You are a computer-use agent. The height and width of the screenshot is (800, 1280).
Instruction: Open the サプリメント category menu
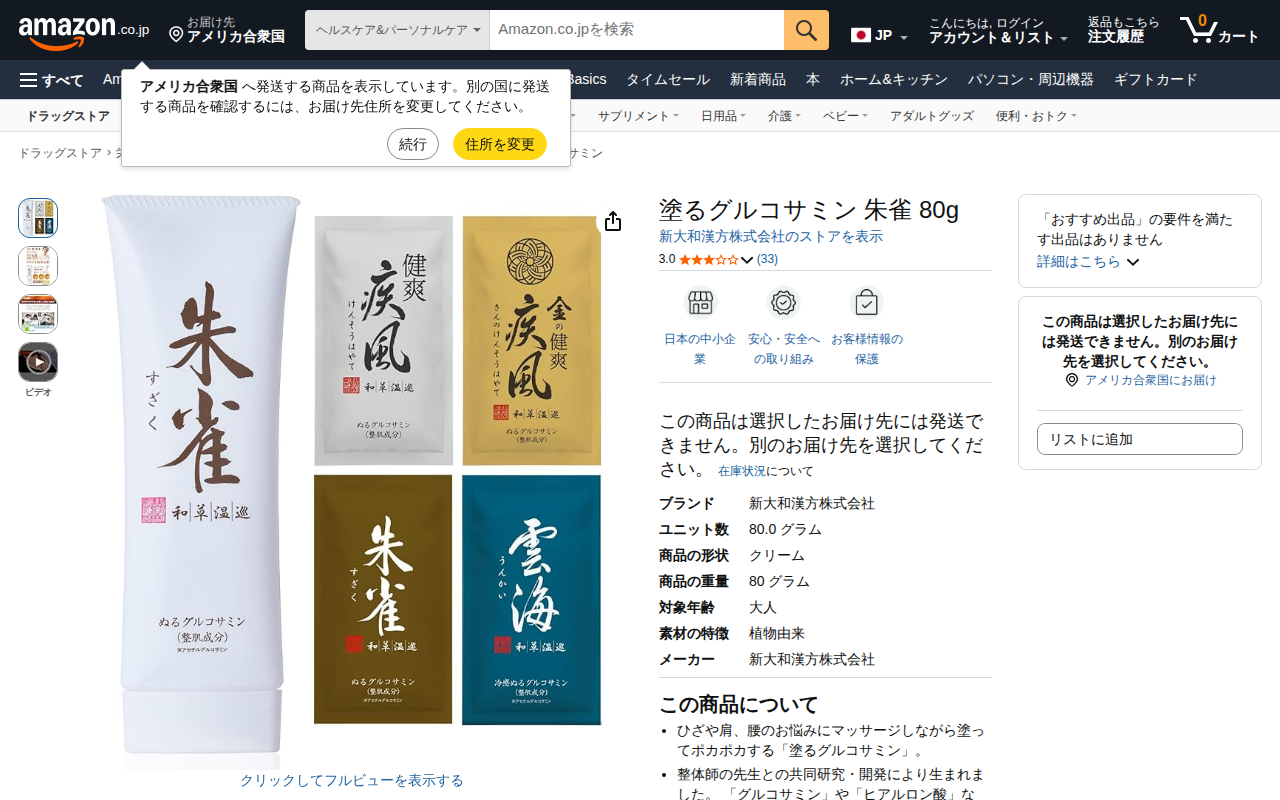click(x=638, y=116)
